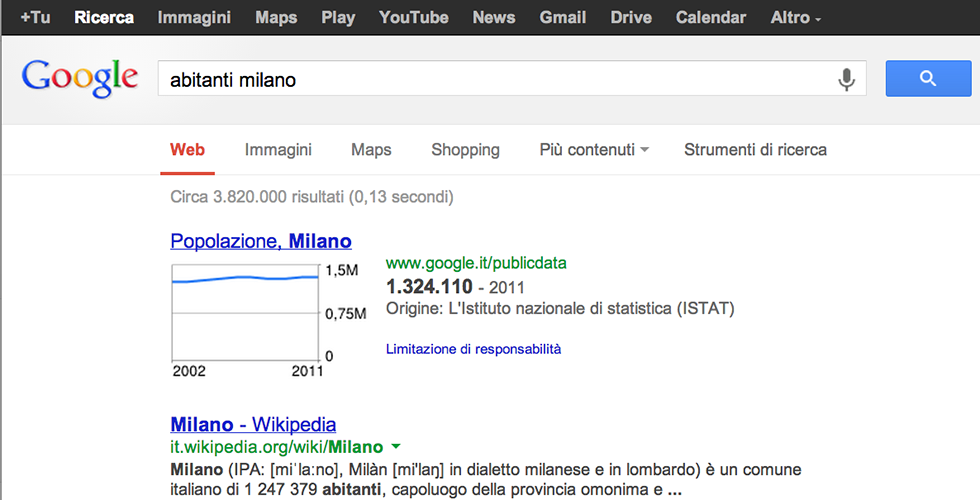Screen dimensions: 980x500
Task: Open the Wikipedia result green arrow menu
Action: [x=396, y=447]
